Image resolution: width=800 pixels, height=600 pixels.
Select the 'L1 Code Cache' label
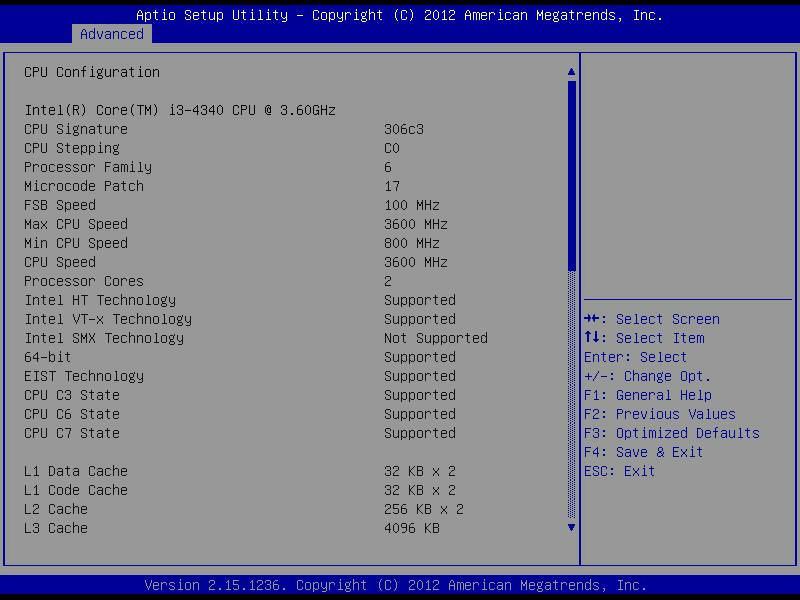[76, 490]
